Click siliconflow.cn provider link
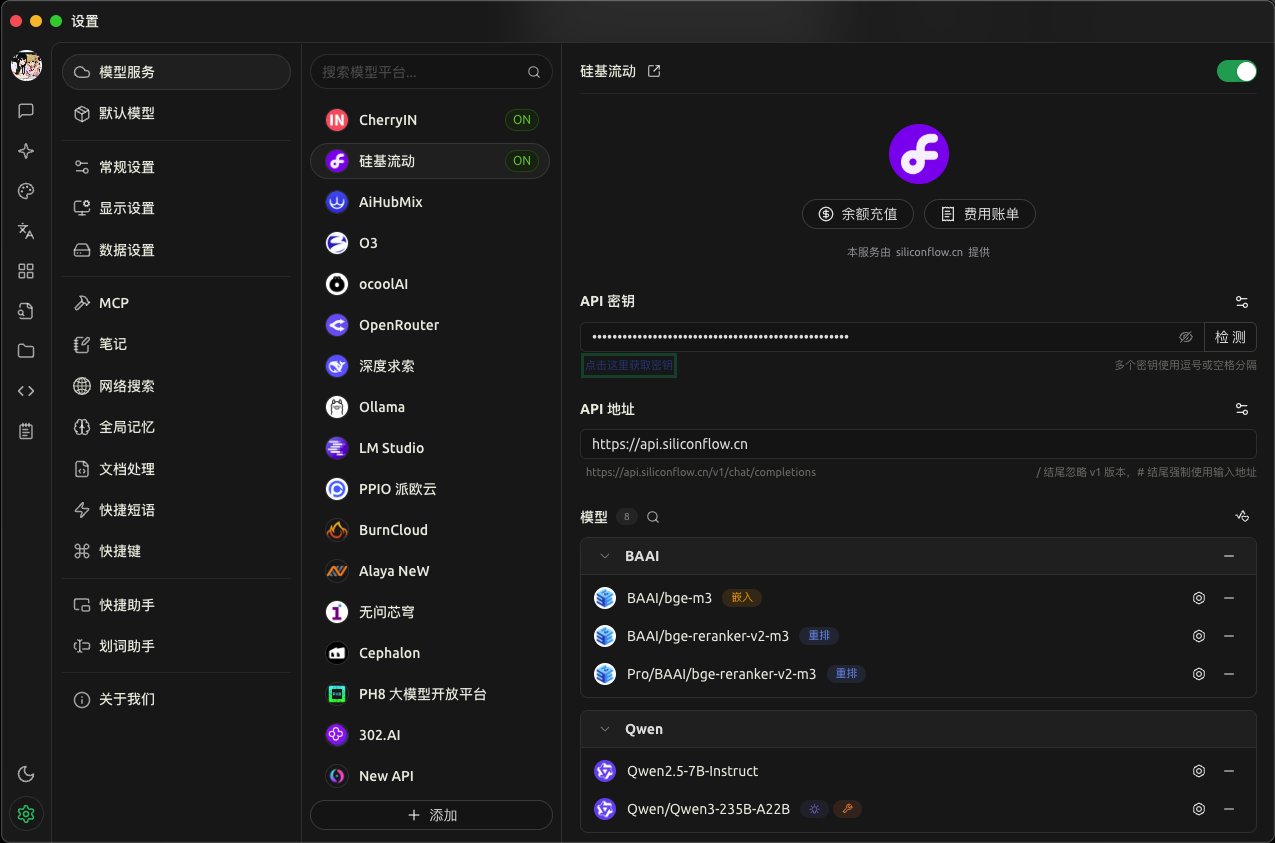Viewport: 1275px width, 843px height. (929, 253)
